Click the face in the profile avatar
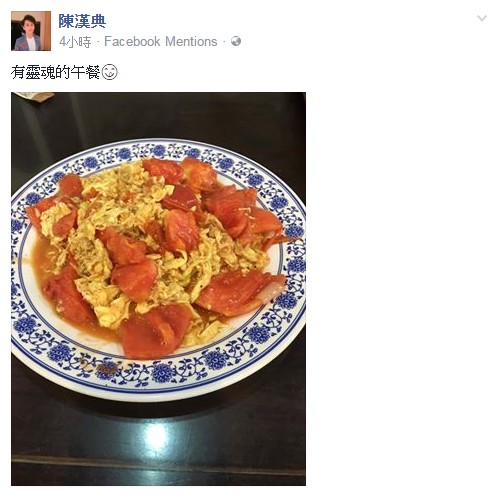Image resolution: width=495 pixels, height=500 pixels. (x=28, y=26)
